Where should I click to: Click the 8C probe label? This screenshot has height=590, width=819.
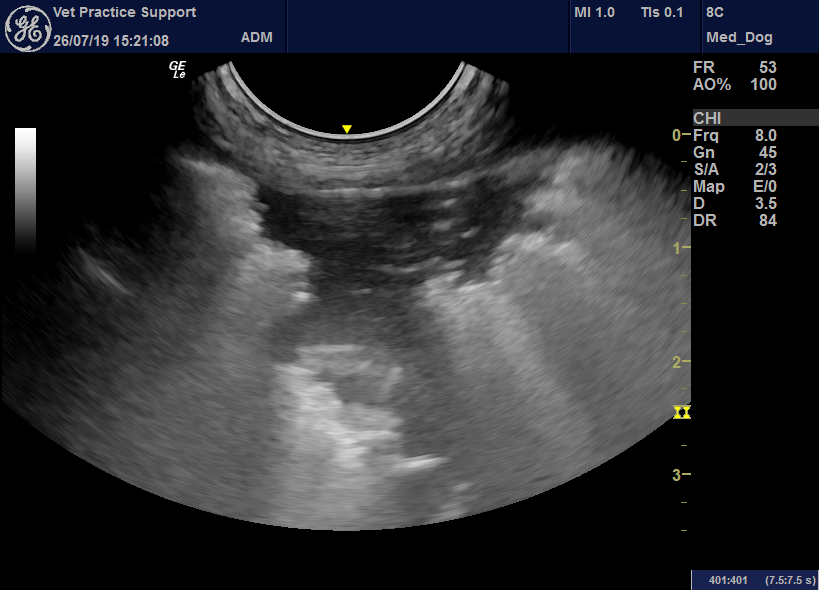pos(715,13)
